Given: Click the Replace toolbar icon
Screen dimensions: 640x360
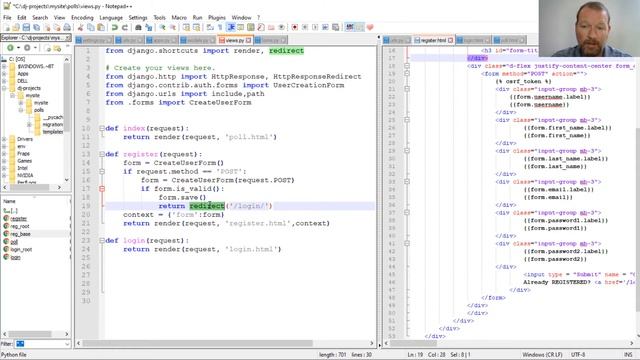Looking at the screenshot, I should tap(149, 27).
